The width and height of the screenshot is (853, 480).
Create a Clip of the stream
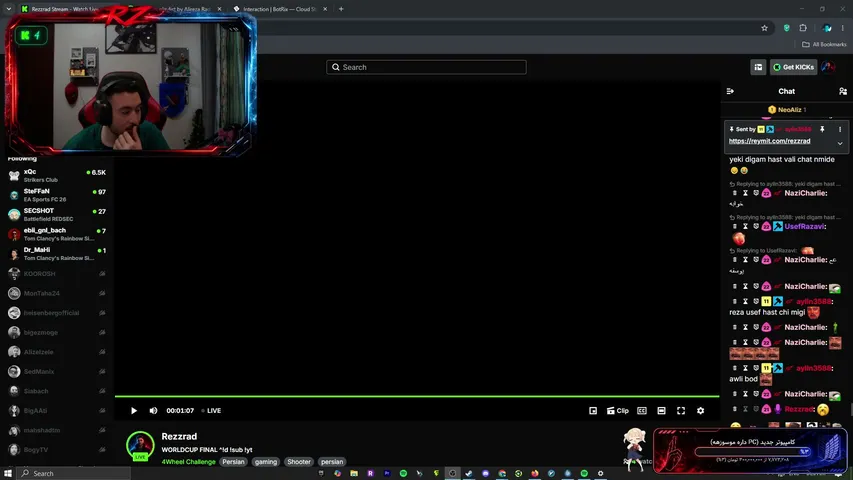point(617,411)
